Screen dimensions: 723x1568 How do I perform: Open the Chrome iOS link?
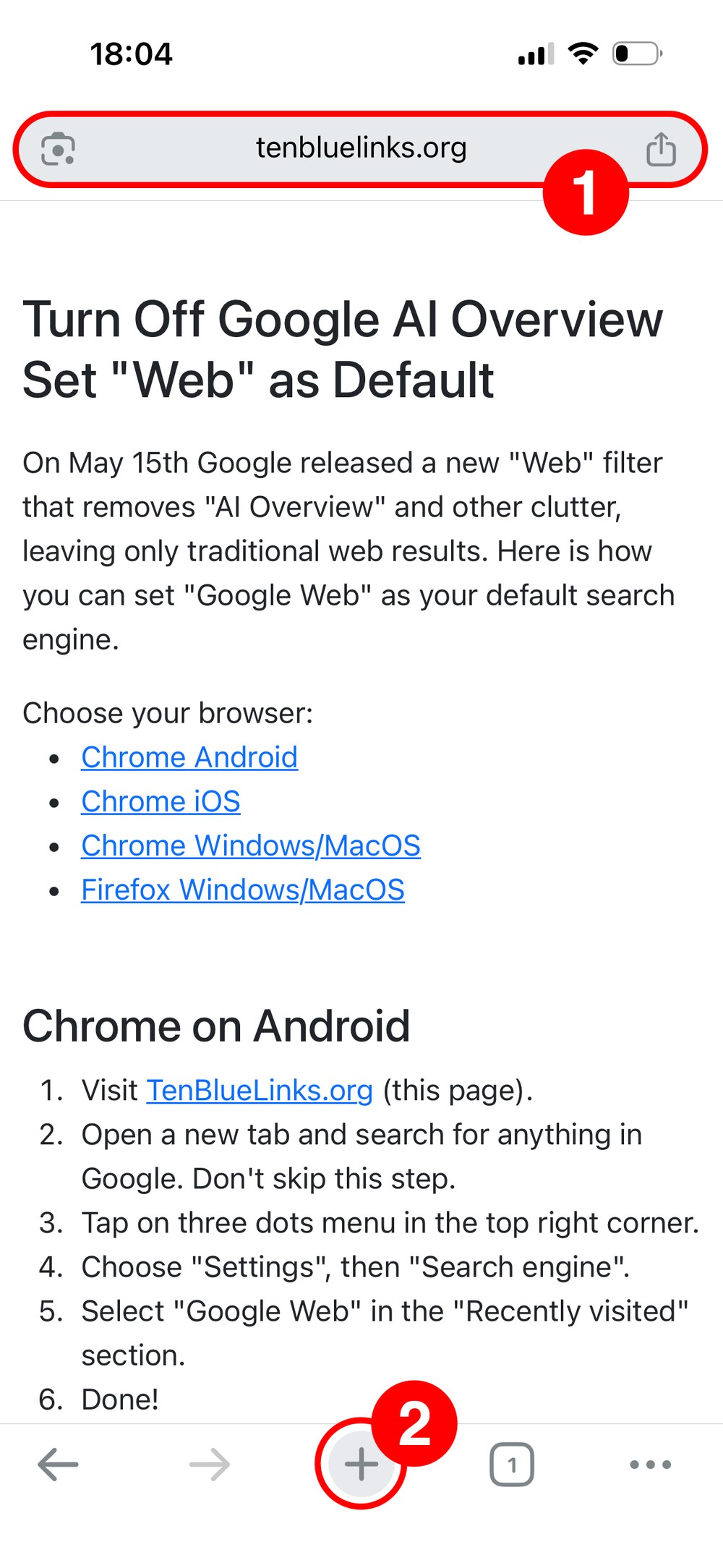pos(161,801)
